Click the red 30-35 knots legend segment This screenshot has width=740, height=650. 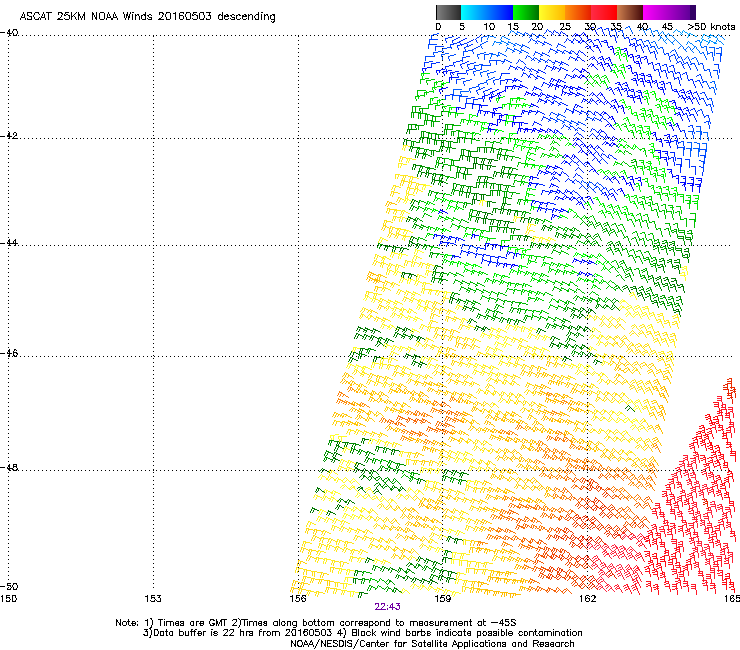point(604,12)
